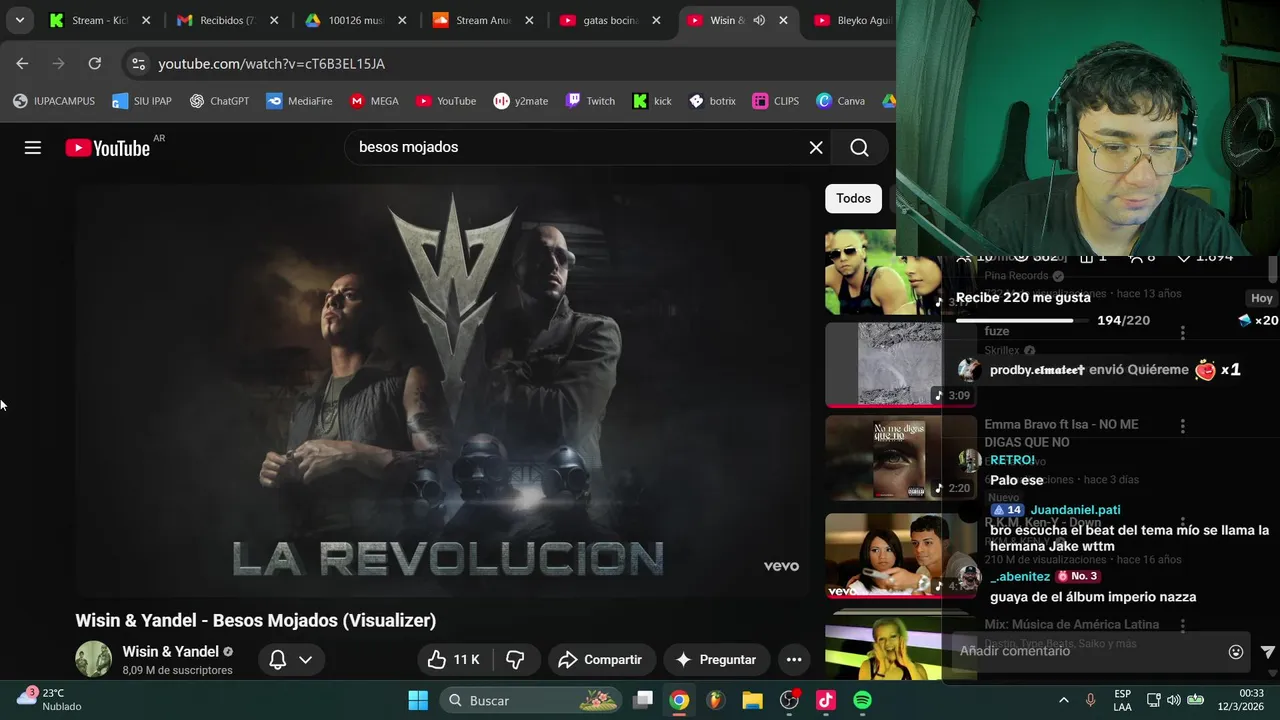Screen dimensions: 1280x720
Task: Open the MEGA bookmark
Action: (x=374, y=101)
